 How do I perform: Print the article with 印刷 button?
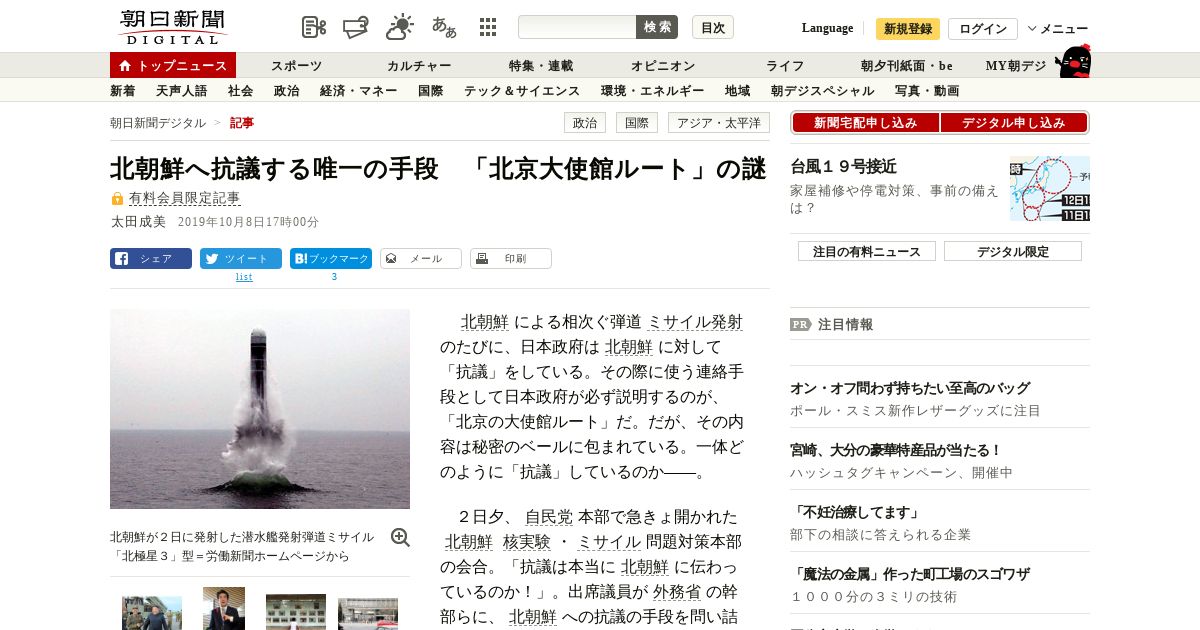[511, 258]
